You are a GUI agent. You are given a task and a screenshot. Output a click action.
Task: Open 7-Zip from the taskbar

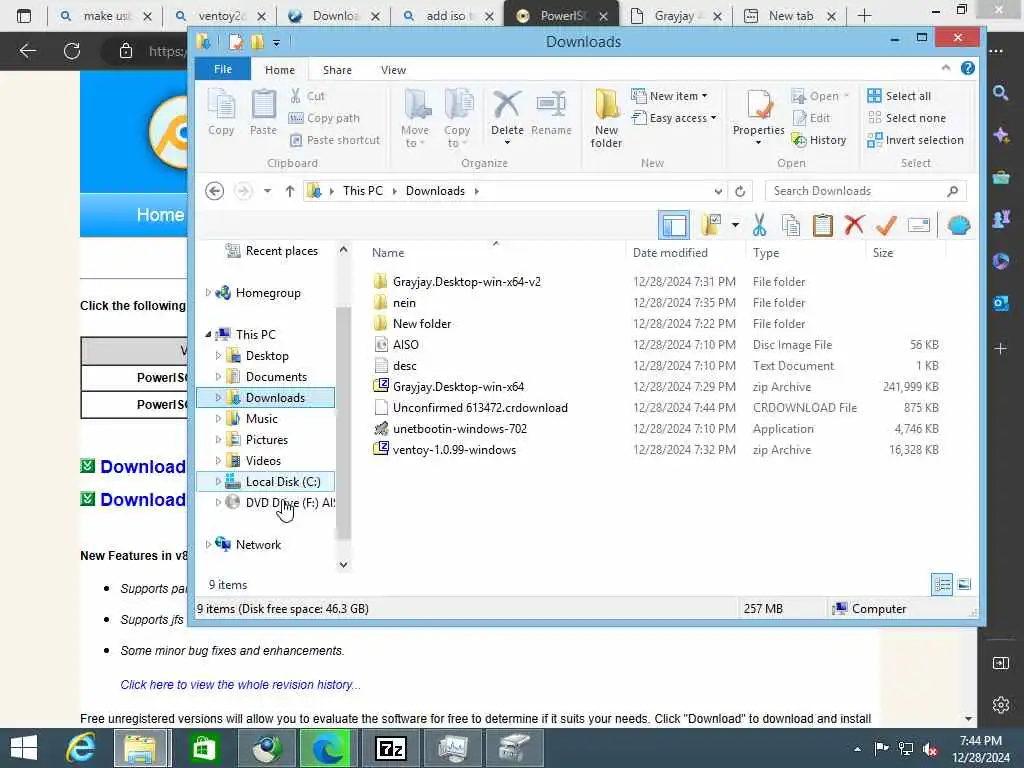pos(391,748)
